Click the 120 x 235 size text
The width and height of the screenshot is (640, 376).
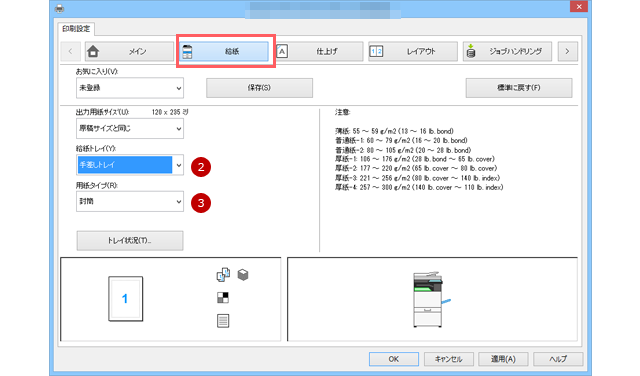point(170,112)
